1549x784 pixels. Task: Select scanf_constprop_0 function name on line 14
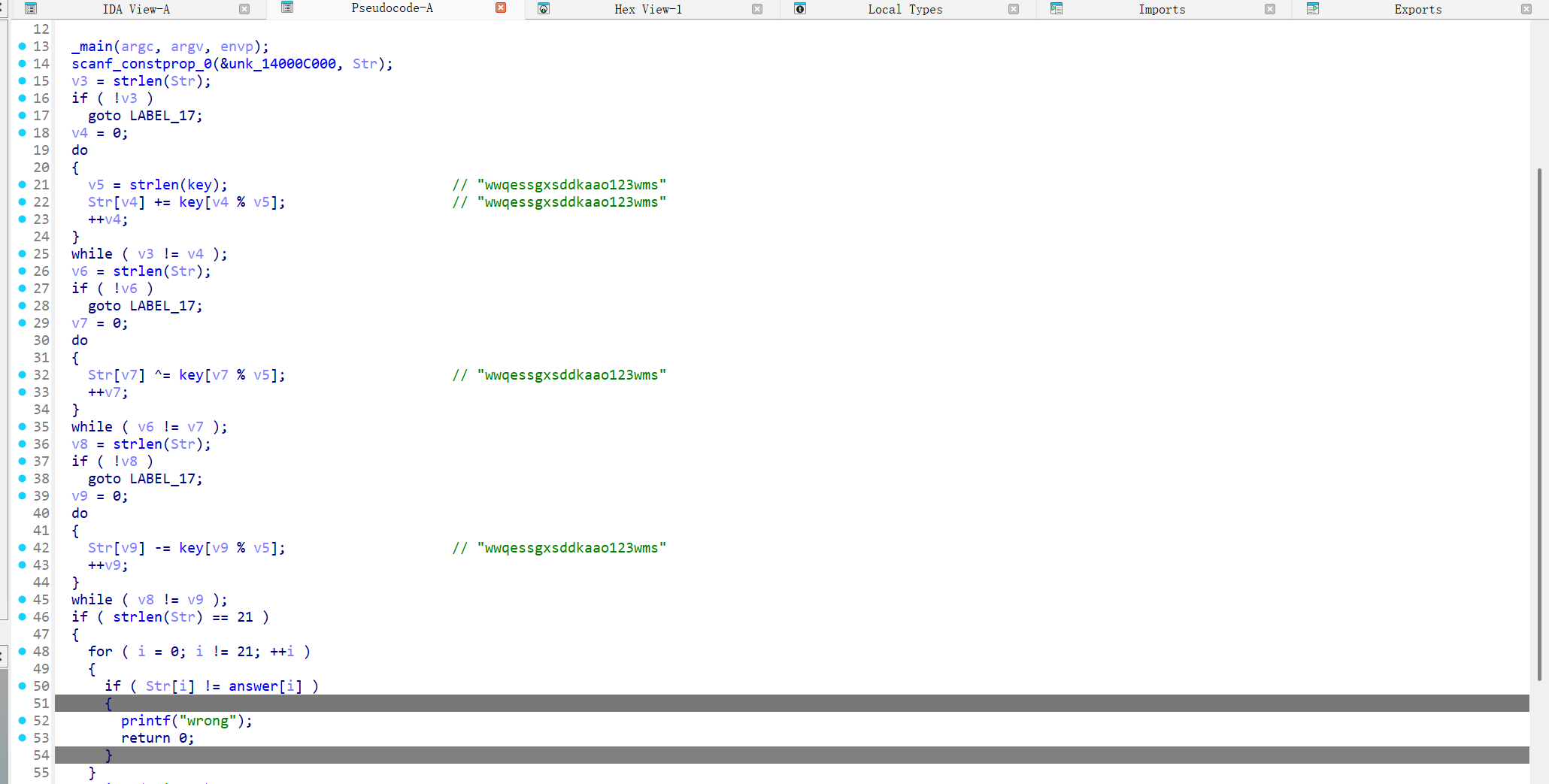point(141,64)
